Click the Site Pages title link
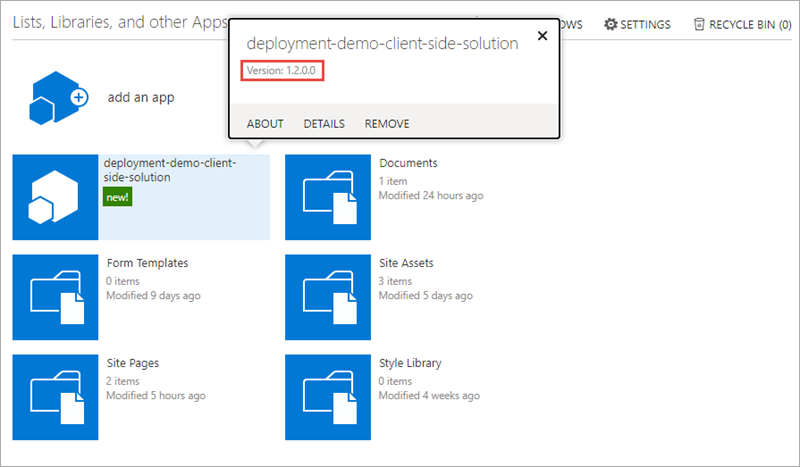This screenshot has height=467, width=800. tap(133, 363)
